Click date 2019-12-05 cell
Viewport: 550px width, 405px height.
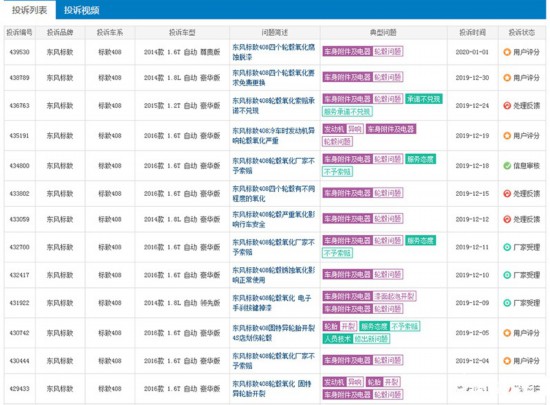click(472, 333)
